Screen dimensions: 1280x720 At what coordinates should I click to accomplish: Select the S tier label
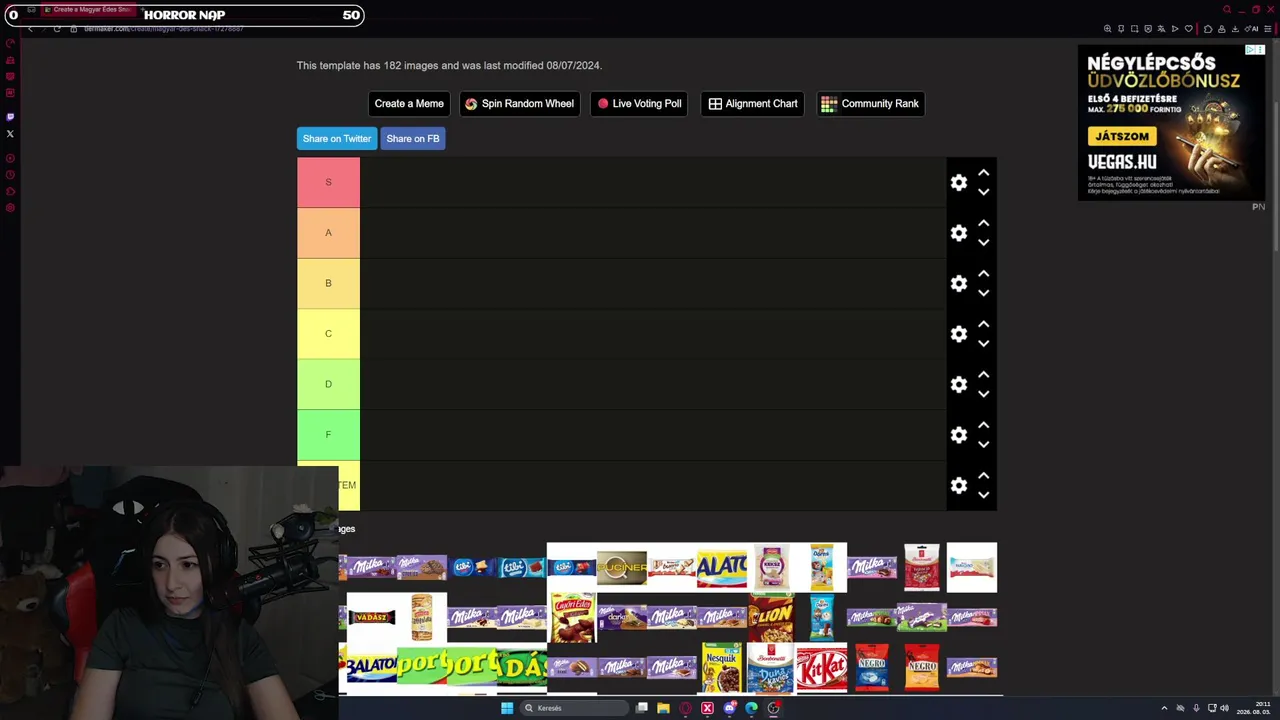(328, 182)
